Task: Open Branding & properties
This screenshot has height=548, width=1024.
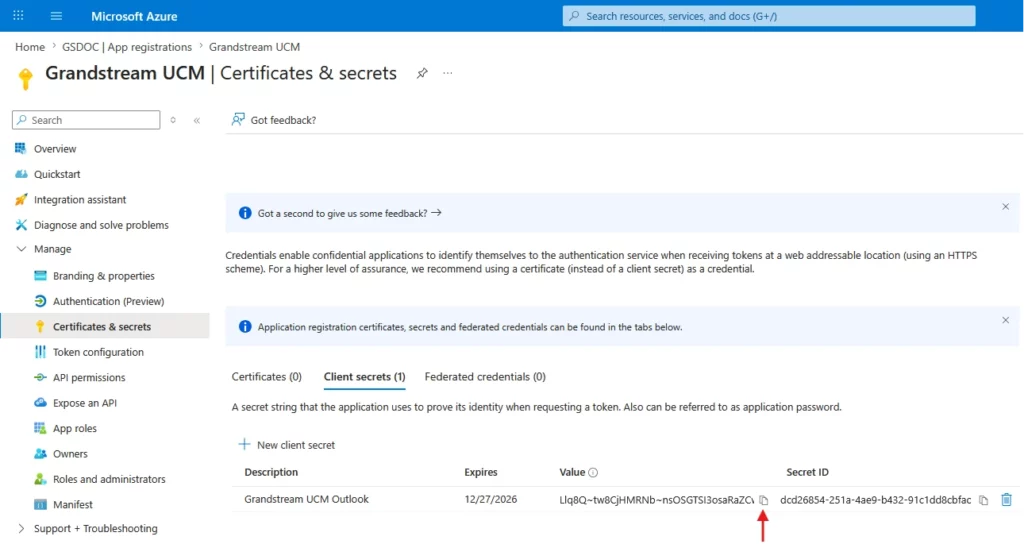Action: click(x=104, y=276)
